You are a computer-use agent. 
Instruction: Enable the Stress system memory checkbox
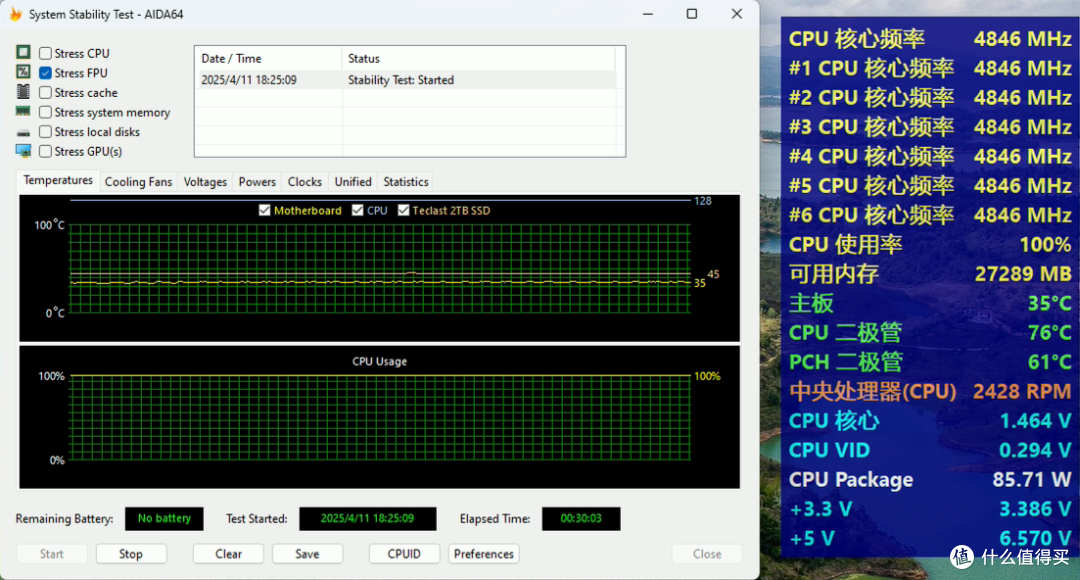point(45,112)
